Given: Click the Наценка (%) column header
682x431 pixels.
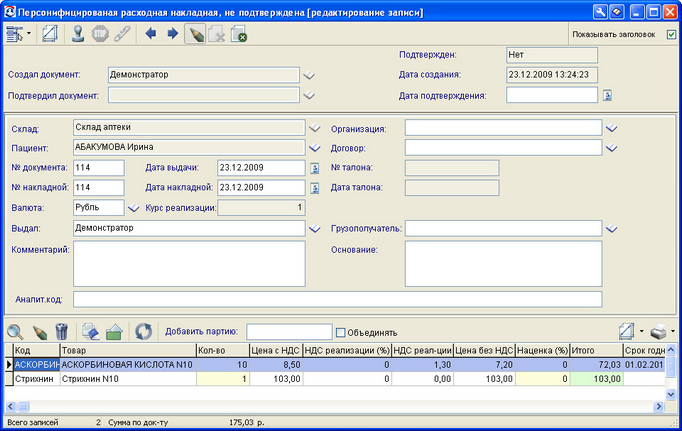Looking at the screenshot, I should point(542,351).
